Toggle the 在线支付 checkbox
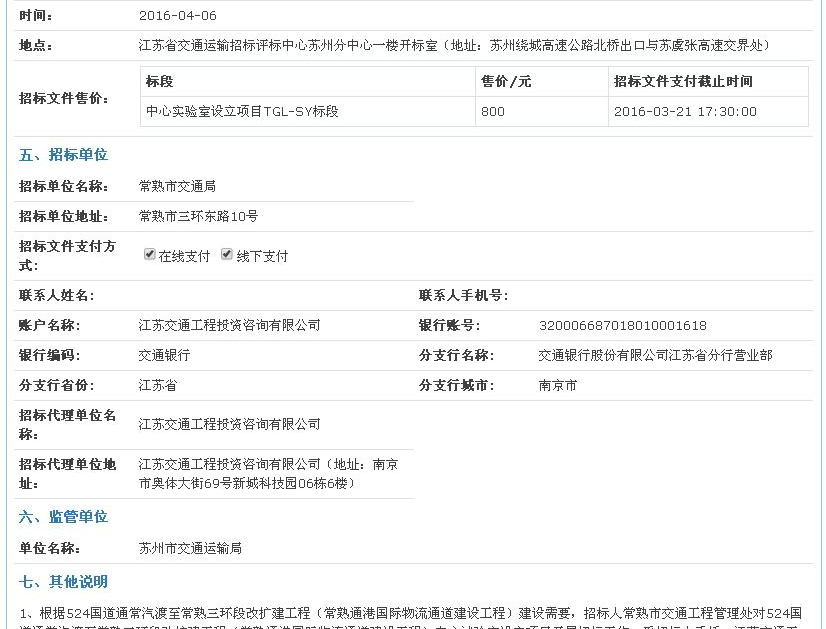This screenshot has width=826, height=629. (x=150, y=255)
